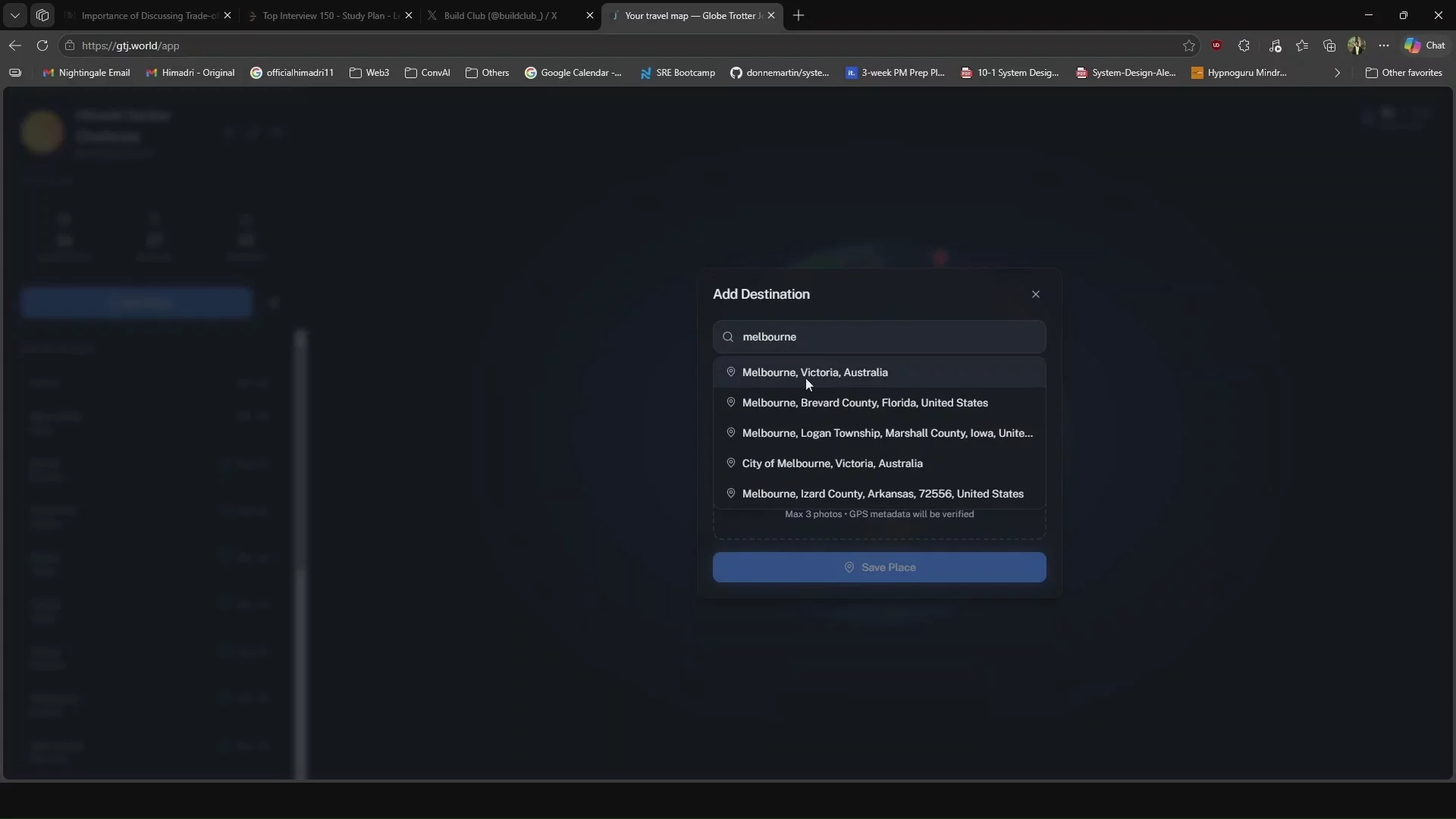Open Hypnoguru Mindr... bookmark

pos(1239,73)
